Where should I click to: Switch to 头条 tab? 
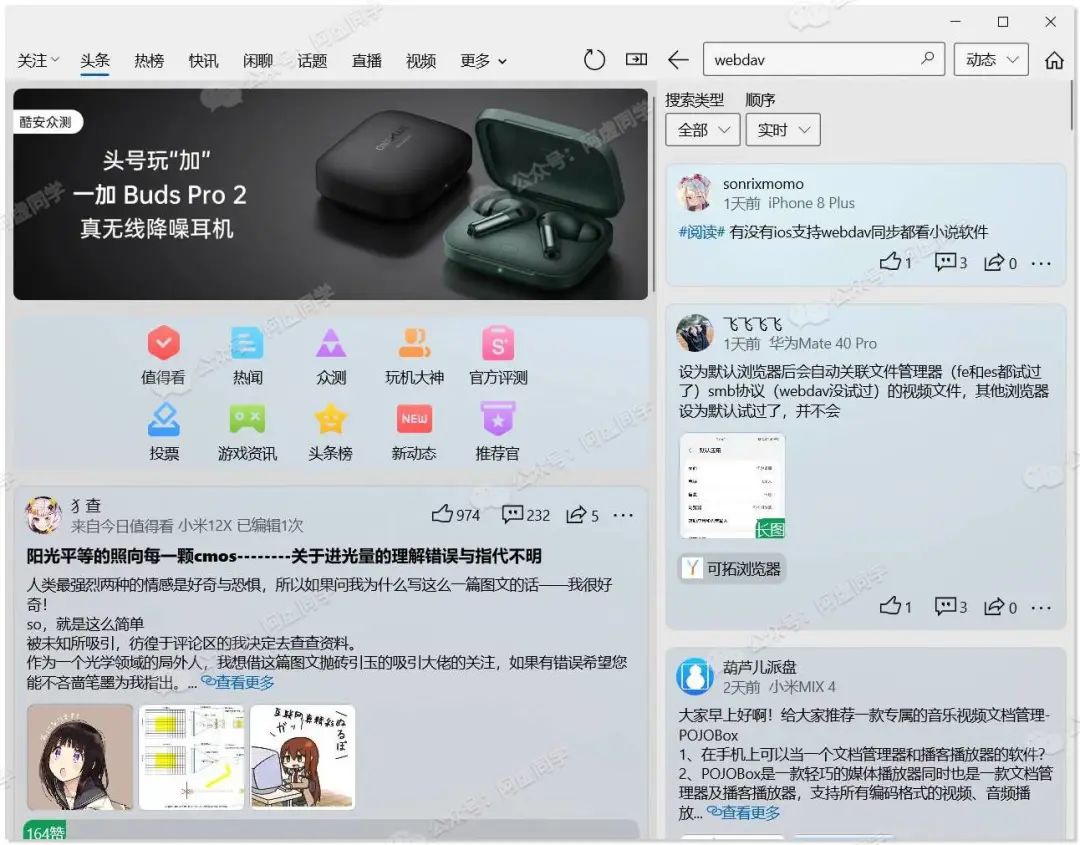click(94, 61)
